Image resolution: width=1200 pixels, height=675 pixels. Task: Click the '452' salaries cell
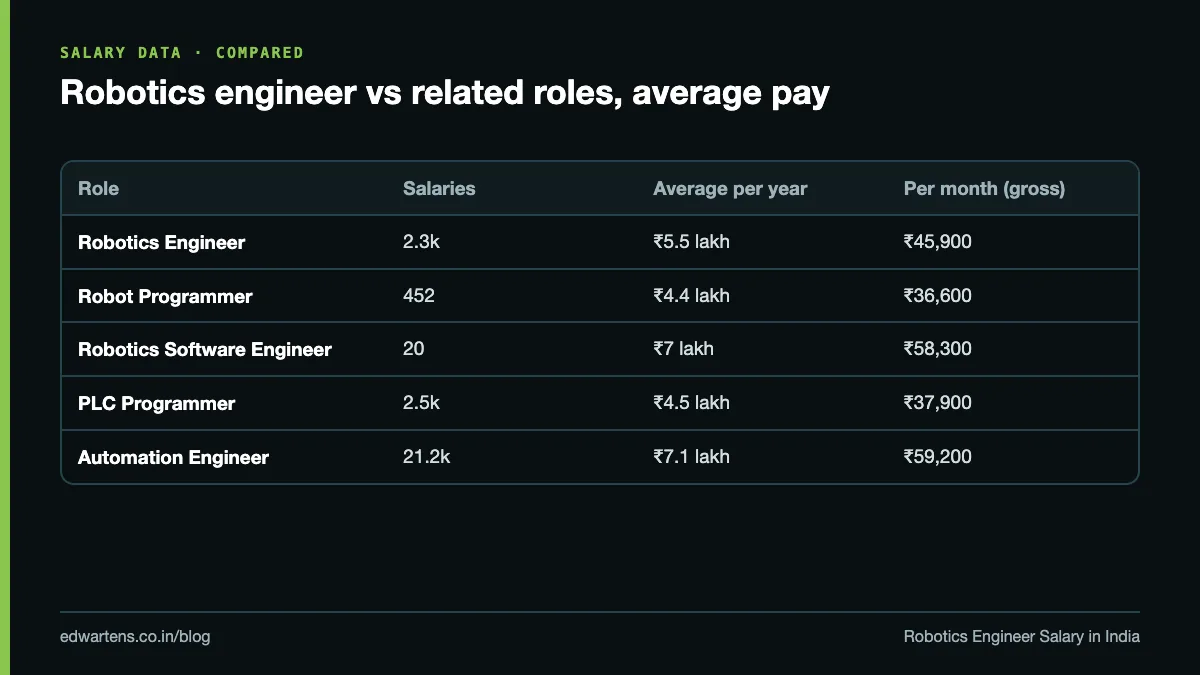click(x=419, y=296)
